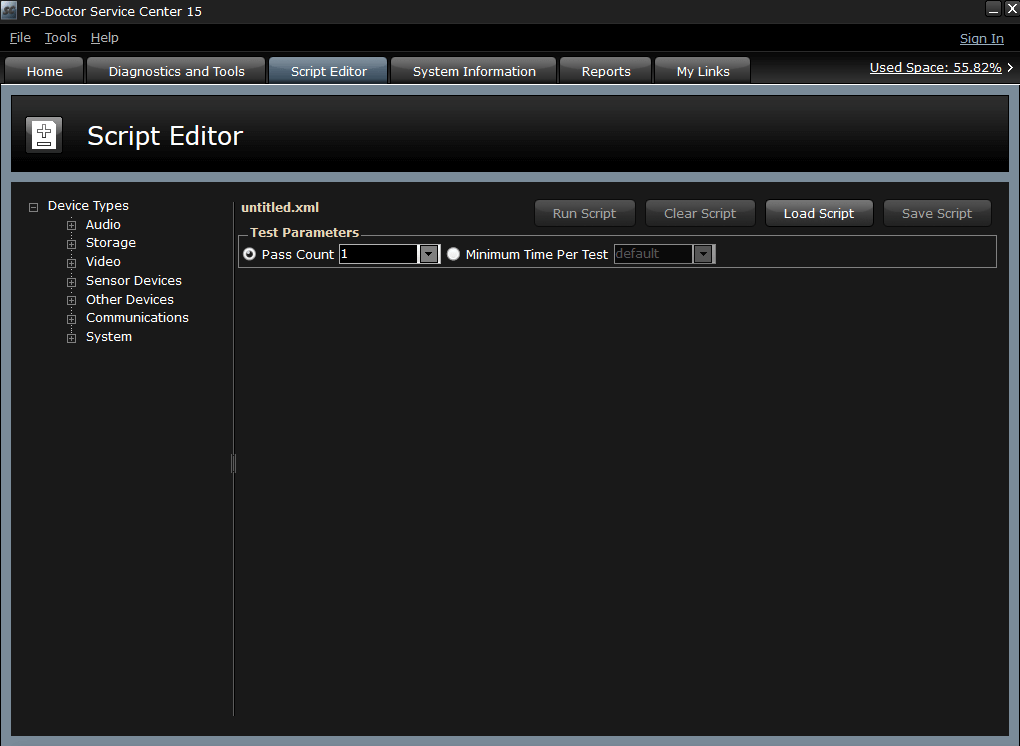The width and height of the screenshot is (1020, 746).
Task: Open the My Links tab
Action: [x=703, y=71]
